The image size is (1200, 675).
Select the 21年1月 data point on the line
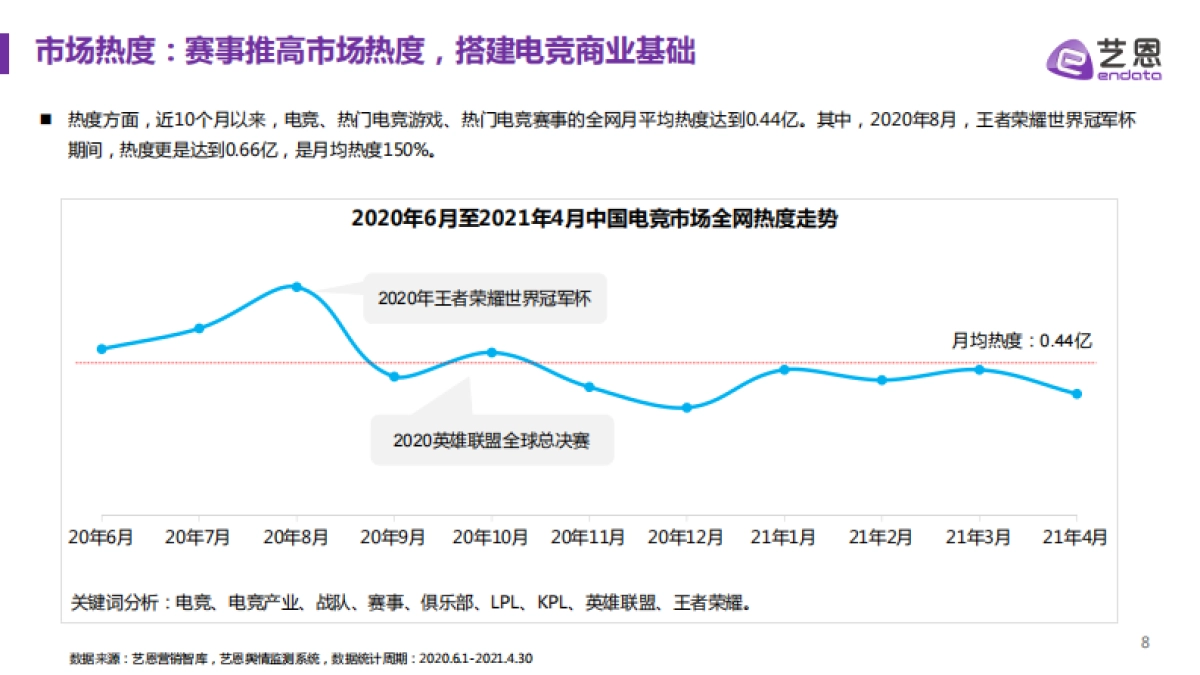click(783, 368)
